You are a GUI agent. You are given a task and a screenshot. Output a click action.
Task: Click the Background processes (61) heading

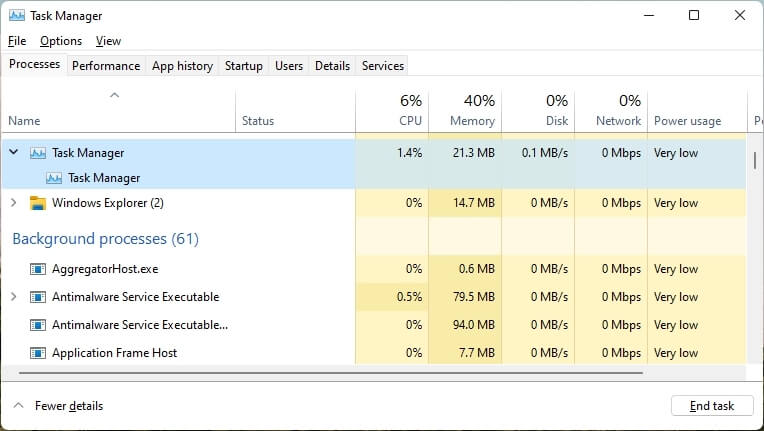point(106,239)
